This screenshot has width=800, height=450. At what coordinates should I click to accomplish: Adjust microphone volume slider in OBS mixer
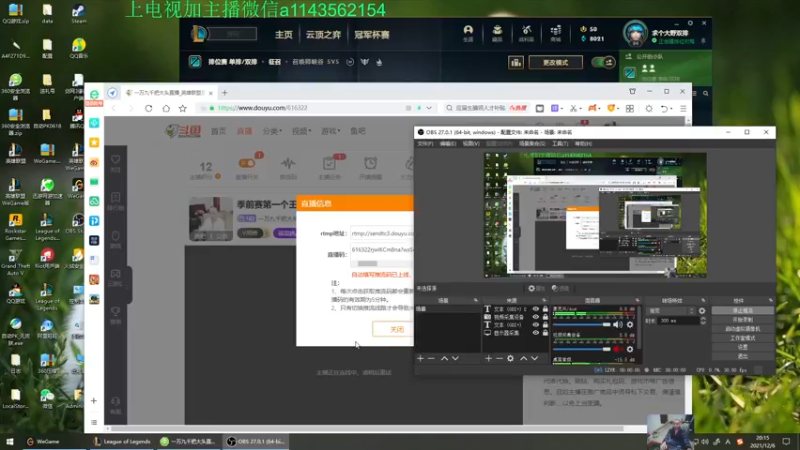[x=582, y=324]
